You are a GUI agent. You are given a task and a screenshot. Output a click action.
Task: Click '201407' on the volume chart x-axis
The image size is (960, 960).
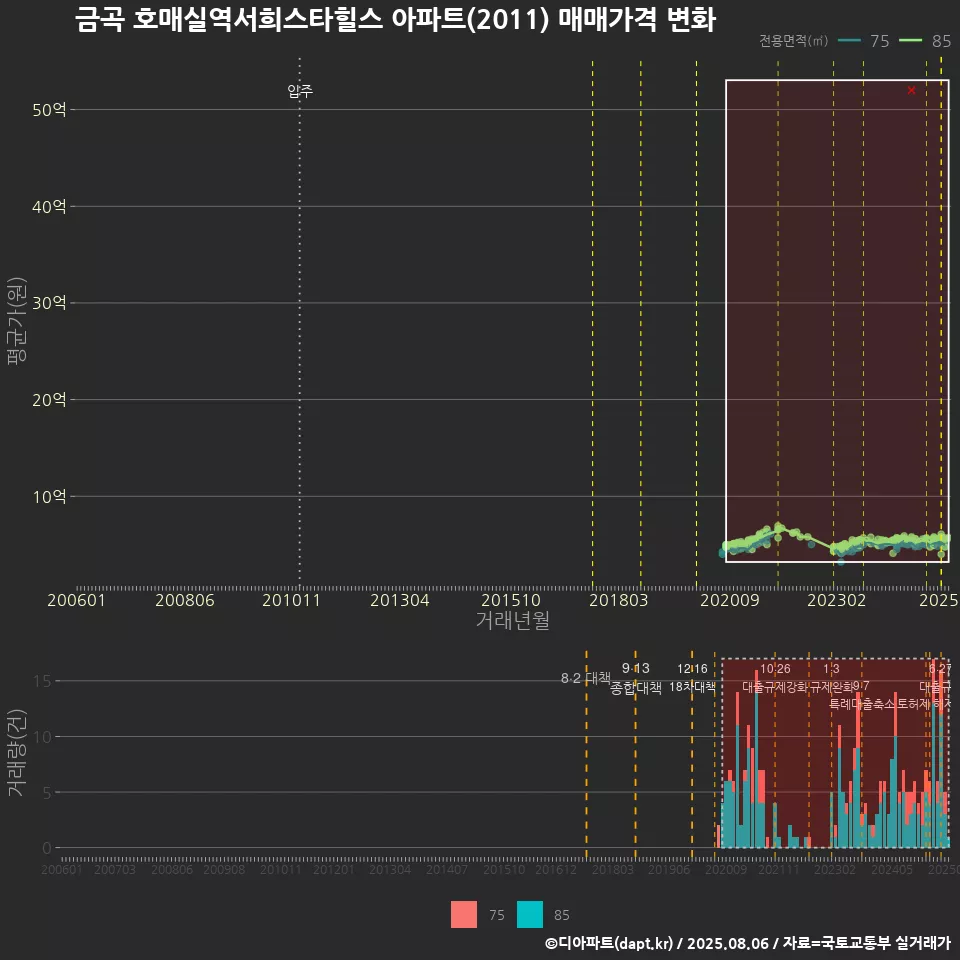click(447, 869)
